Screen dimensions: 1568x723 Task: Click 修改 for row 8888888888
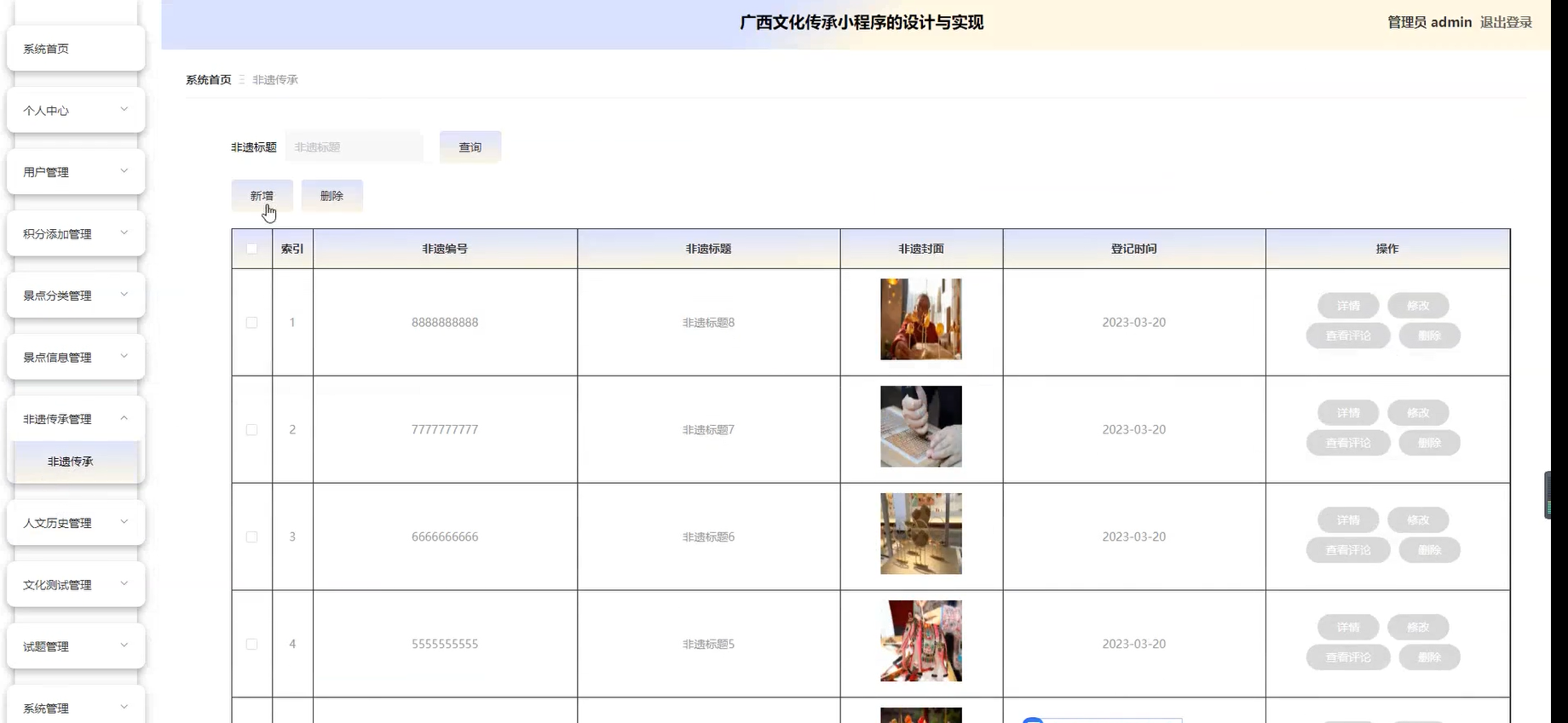click(x=1418, y=306)
